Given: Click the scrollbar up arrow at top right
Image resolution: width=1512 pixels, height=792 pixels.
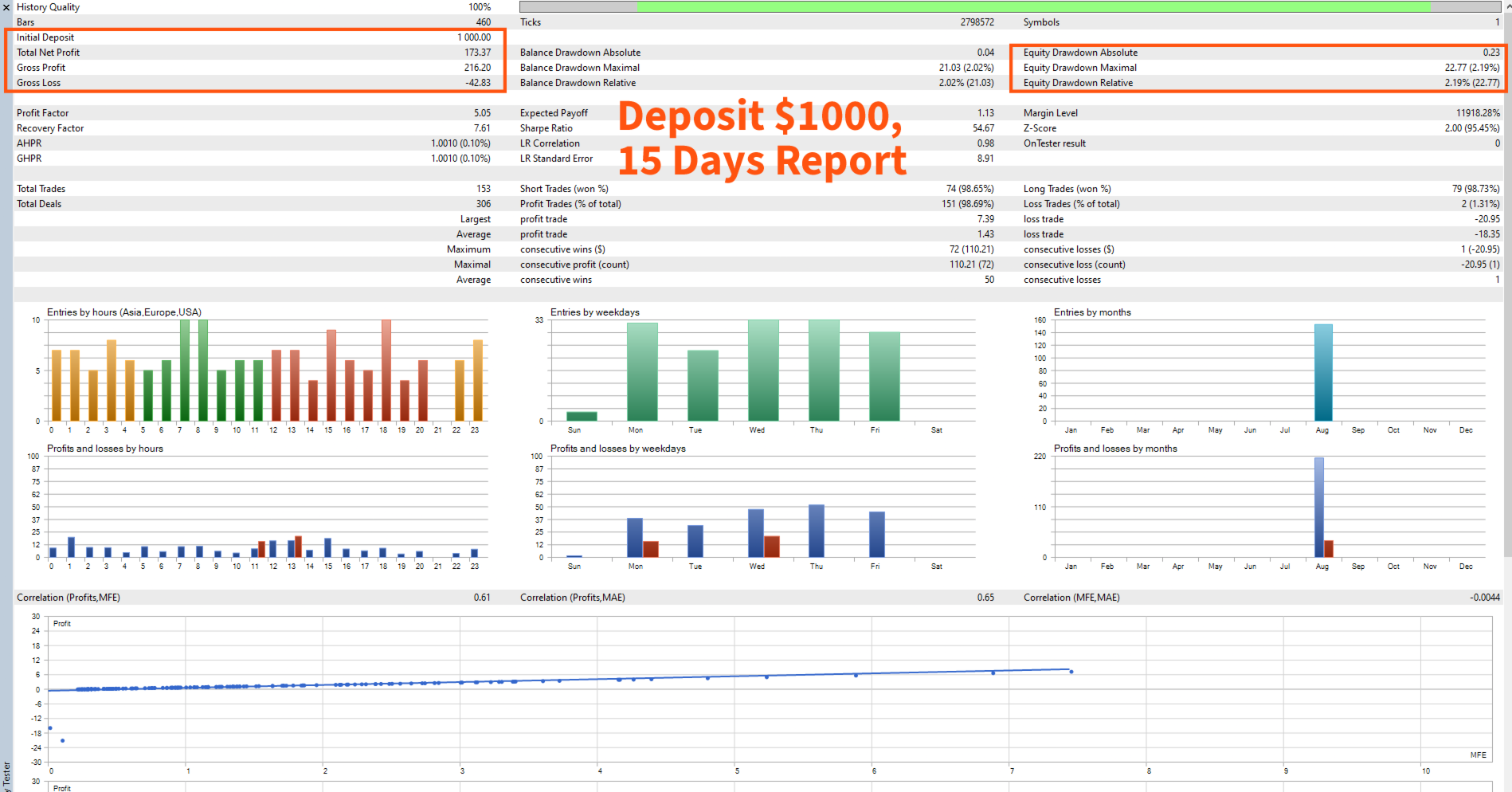Looking at the screenshot, I should point(1508,6).
